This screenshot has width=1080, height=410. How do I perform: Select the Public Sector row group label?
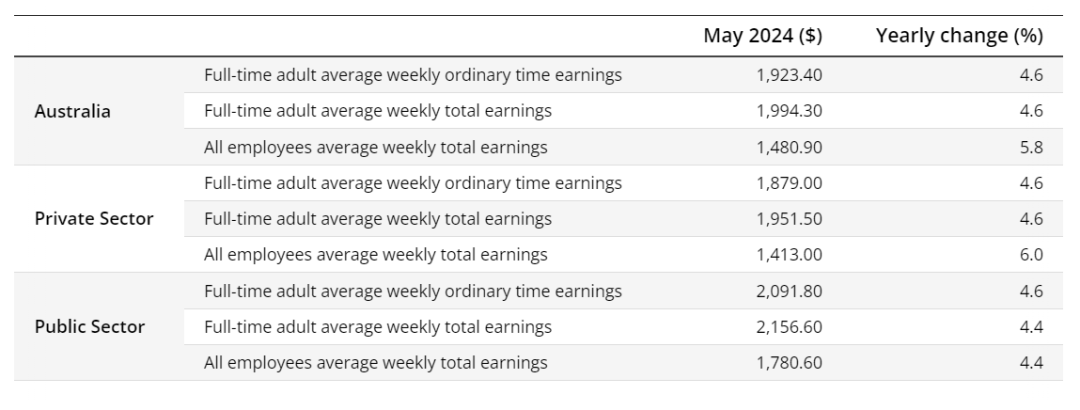tap(90, 327)
